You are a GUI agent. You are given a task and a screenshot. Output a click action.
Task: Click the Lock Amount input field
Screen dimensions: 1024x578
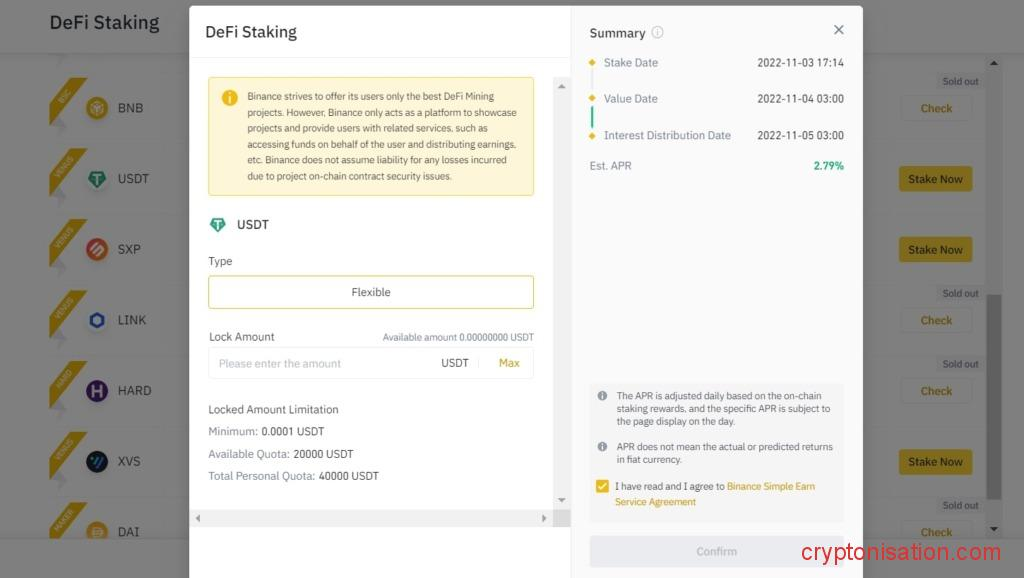(320, 363)
